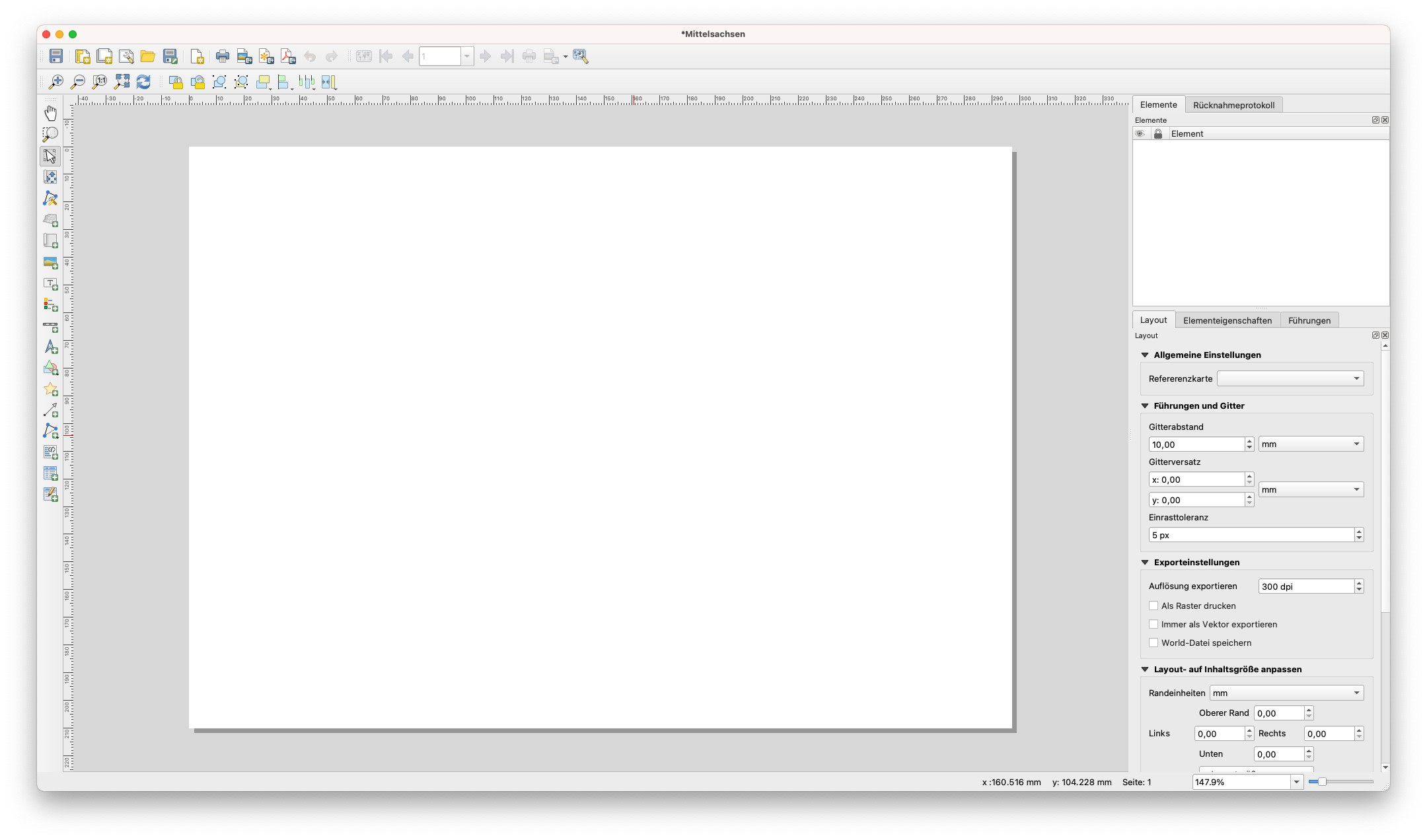Open the Refererenzkarte dropdown

pos(1290,378)
